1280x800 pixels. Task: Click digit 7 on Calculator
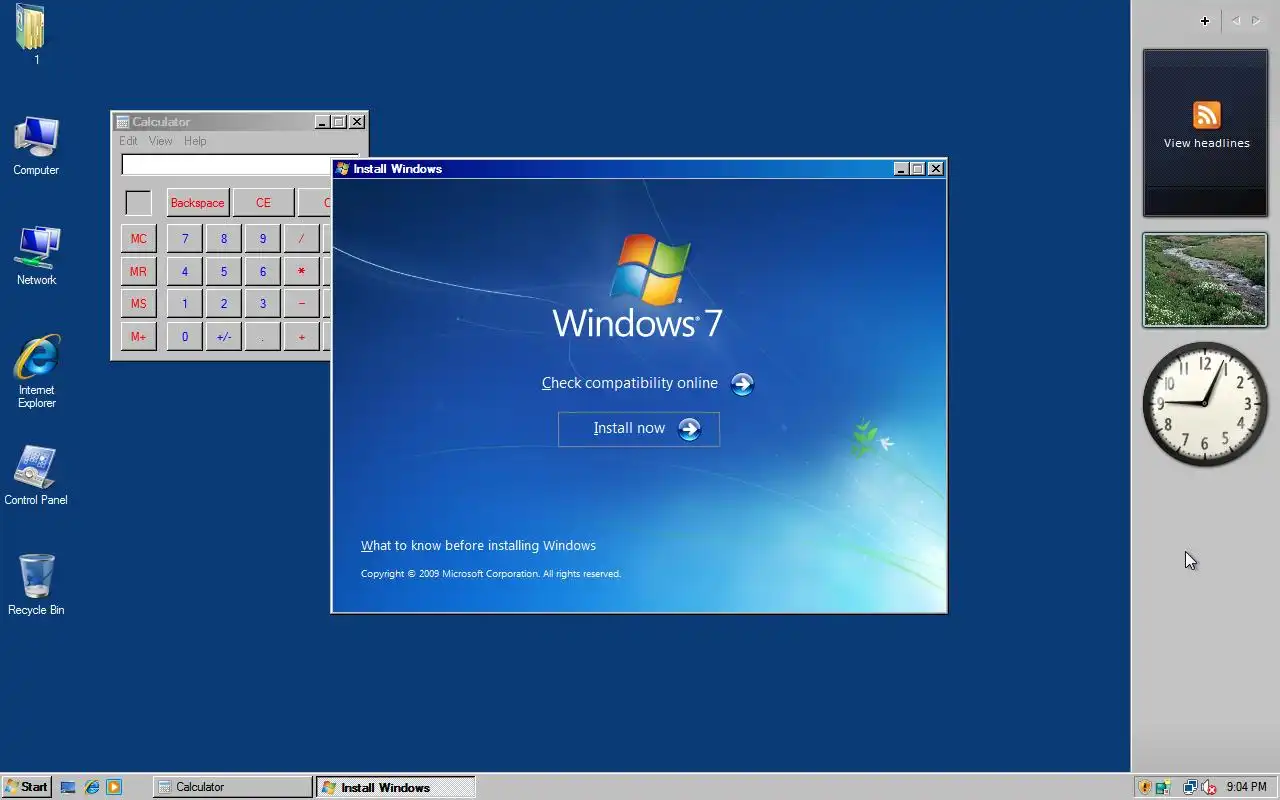pos(184,239)
